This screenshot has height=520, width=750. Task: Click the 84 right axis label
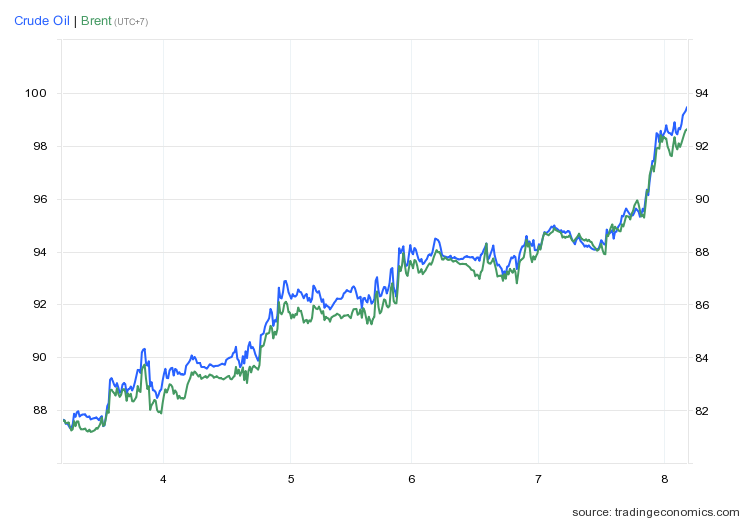(x=702, y=357)
